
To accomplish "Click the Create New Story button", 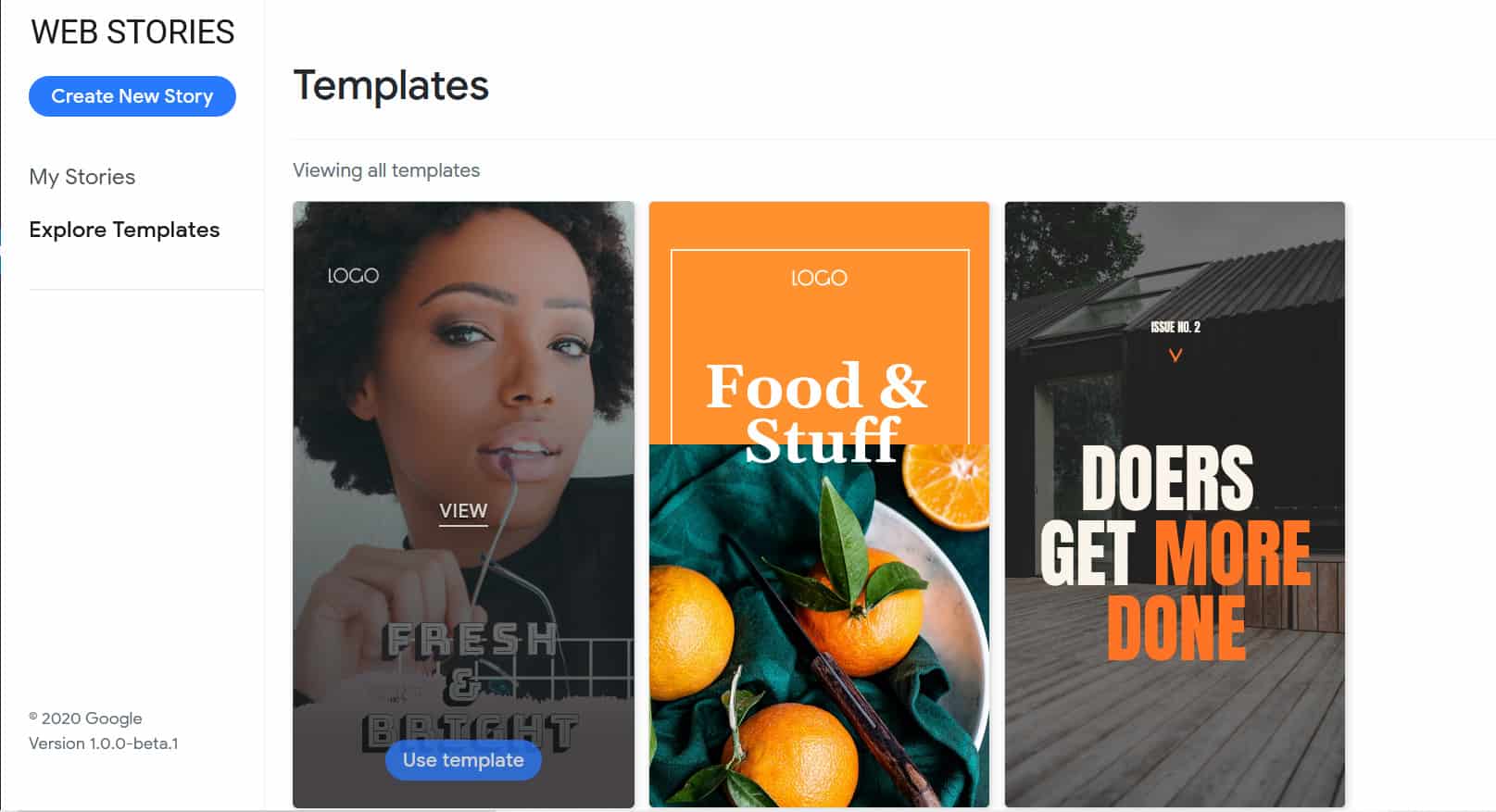I will [x=132, y=96].
